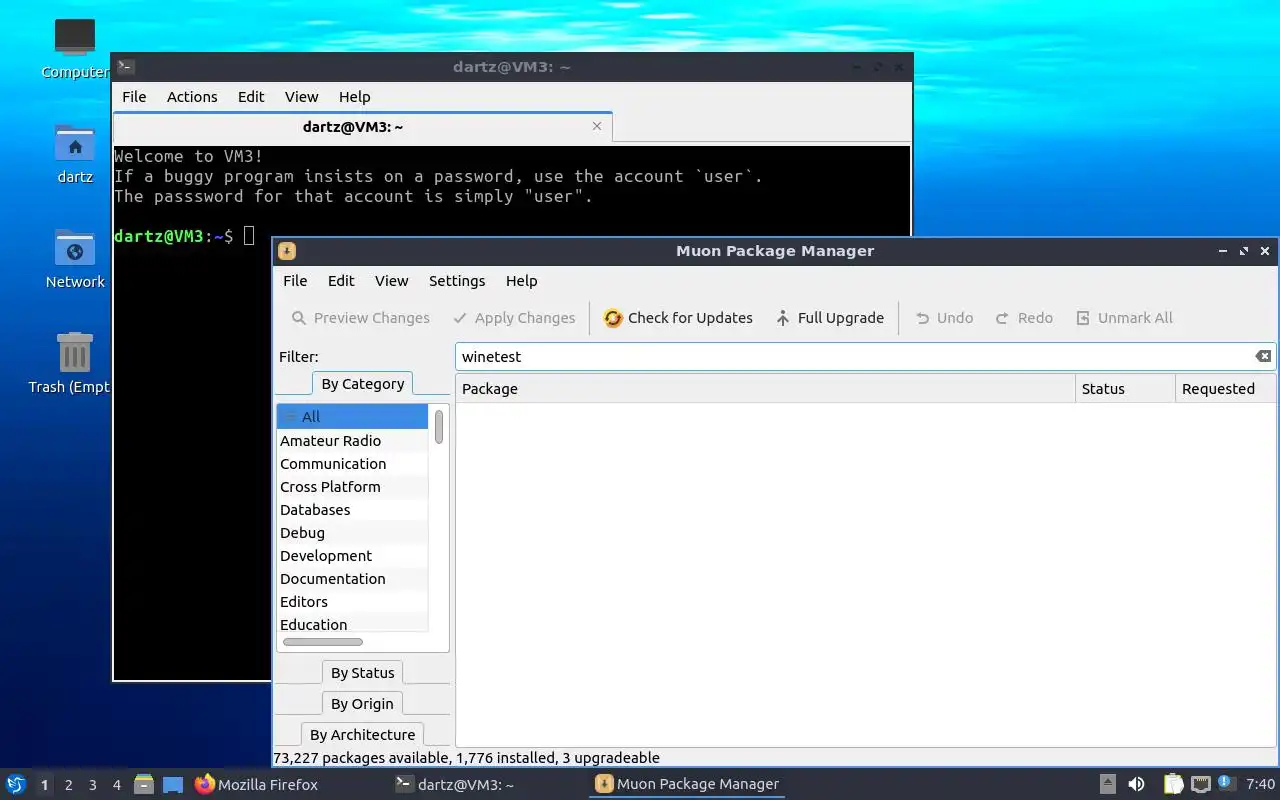Screen dimensions: 1280x800
Task: Select the Debug category
Action: click(352, 533)
